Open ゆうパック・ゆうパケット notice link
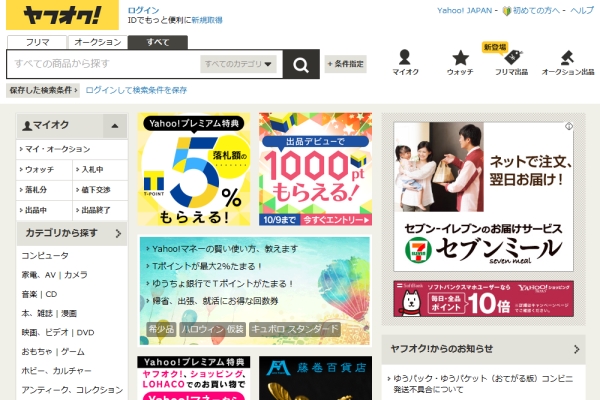The image size is (600, 400). tap(483, 384)
